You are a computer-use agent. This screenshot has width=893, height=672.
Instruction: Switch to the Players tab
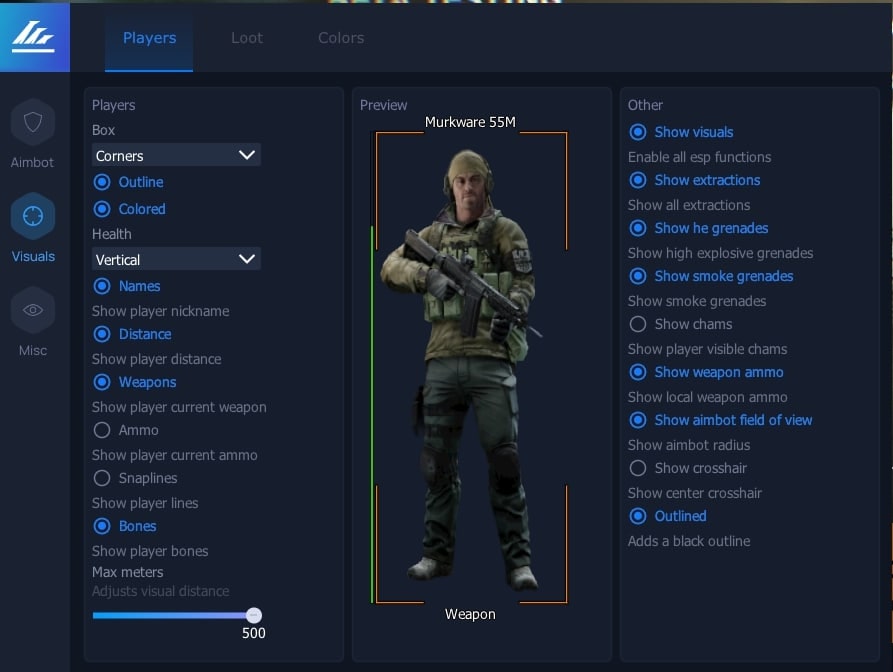point(149,38)
